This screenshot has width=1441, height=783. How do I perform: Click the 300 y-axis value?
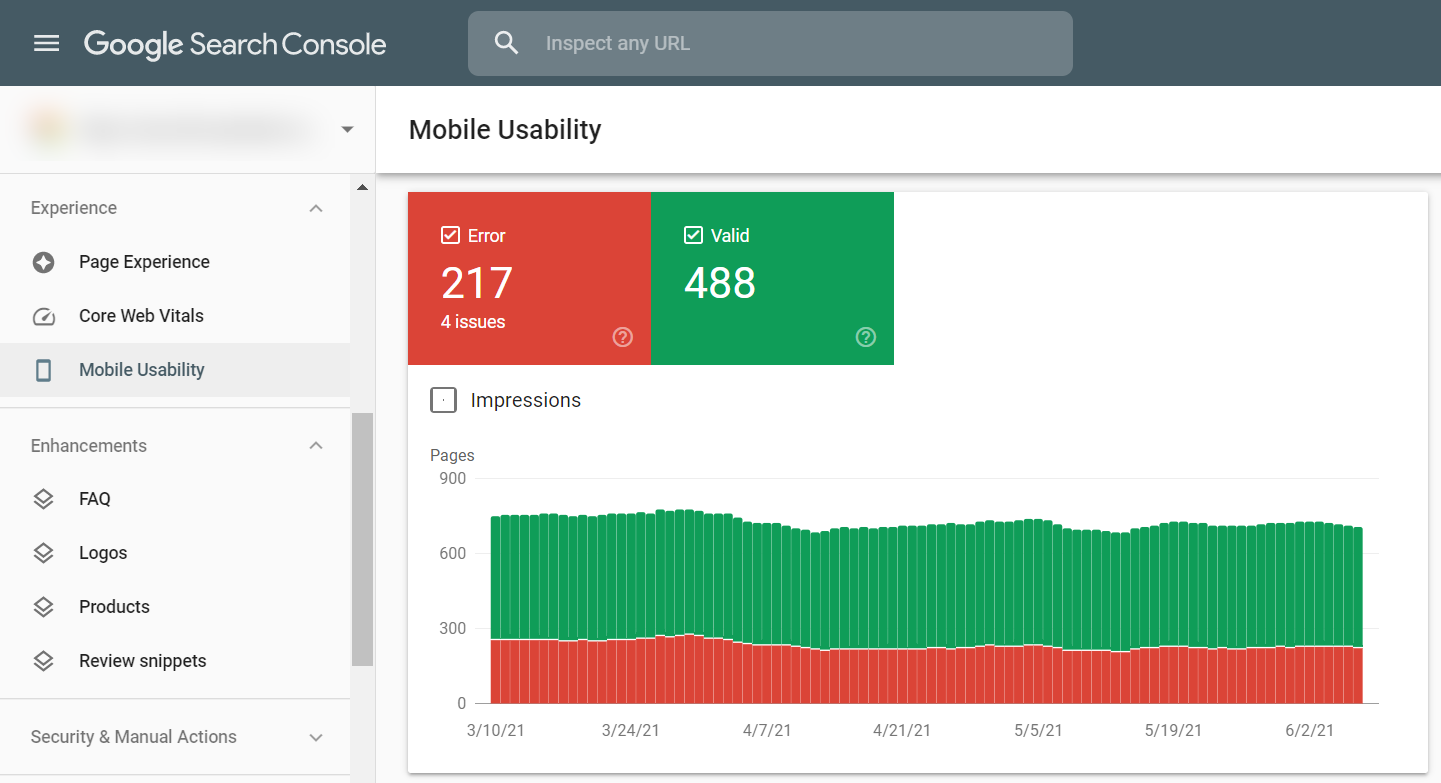pos(453,629)
